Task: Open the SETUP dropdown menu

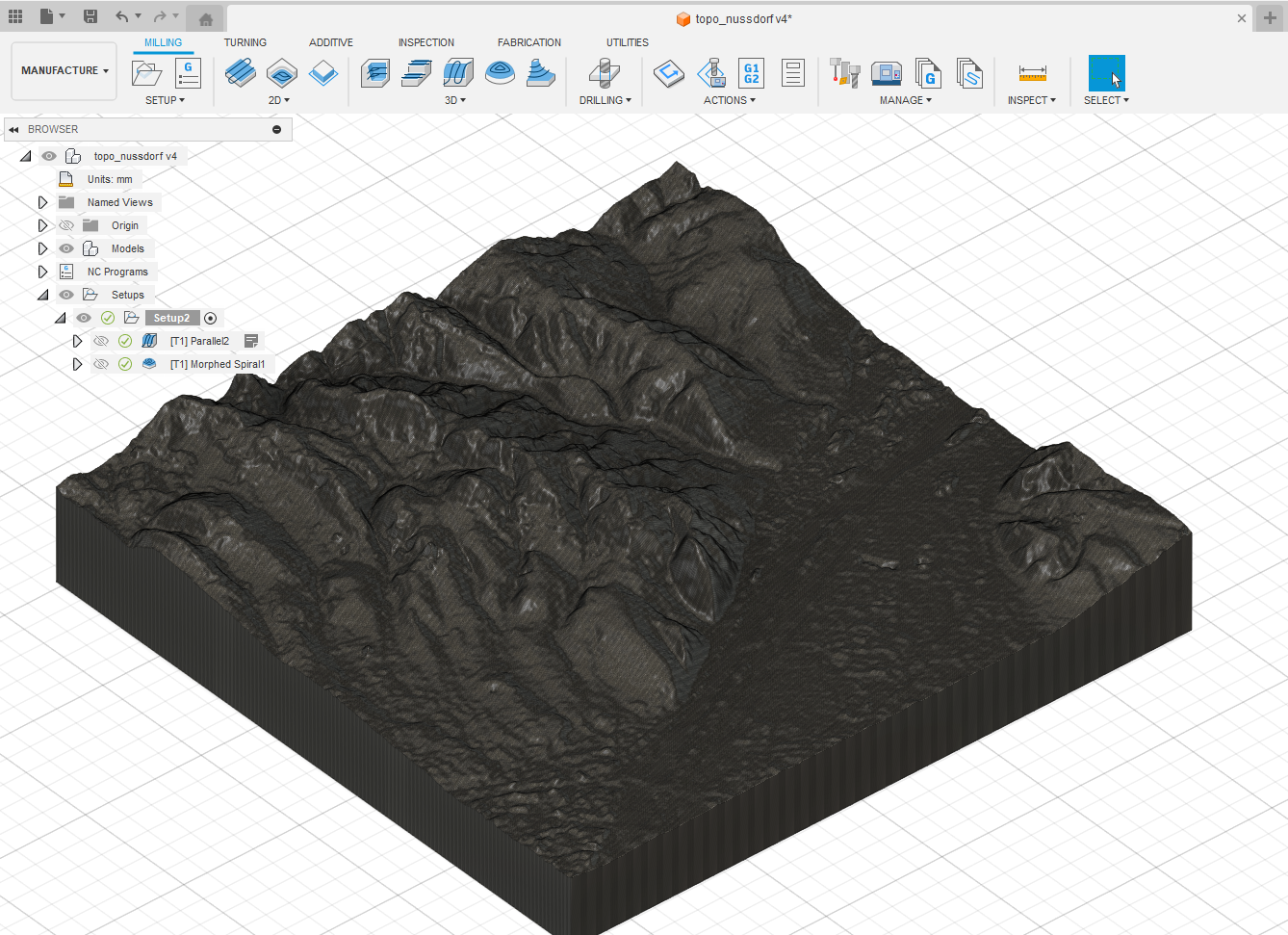Action: [x=165, y=100]
